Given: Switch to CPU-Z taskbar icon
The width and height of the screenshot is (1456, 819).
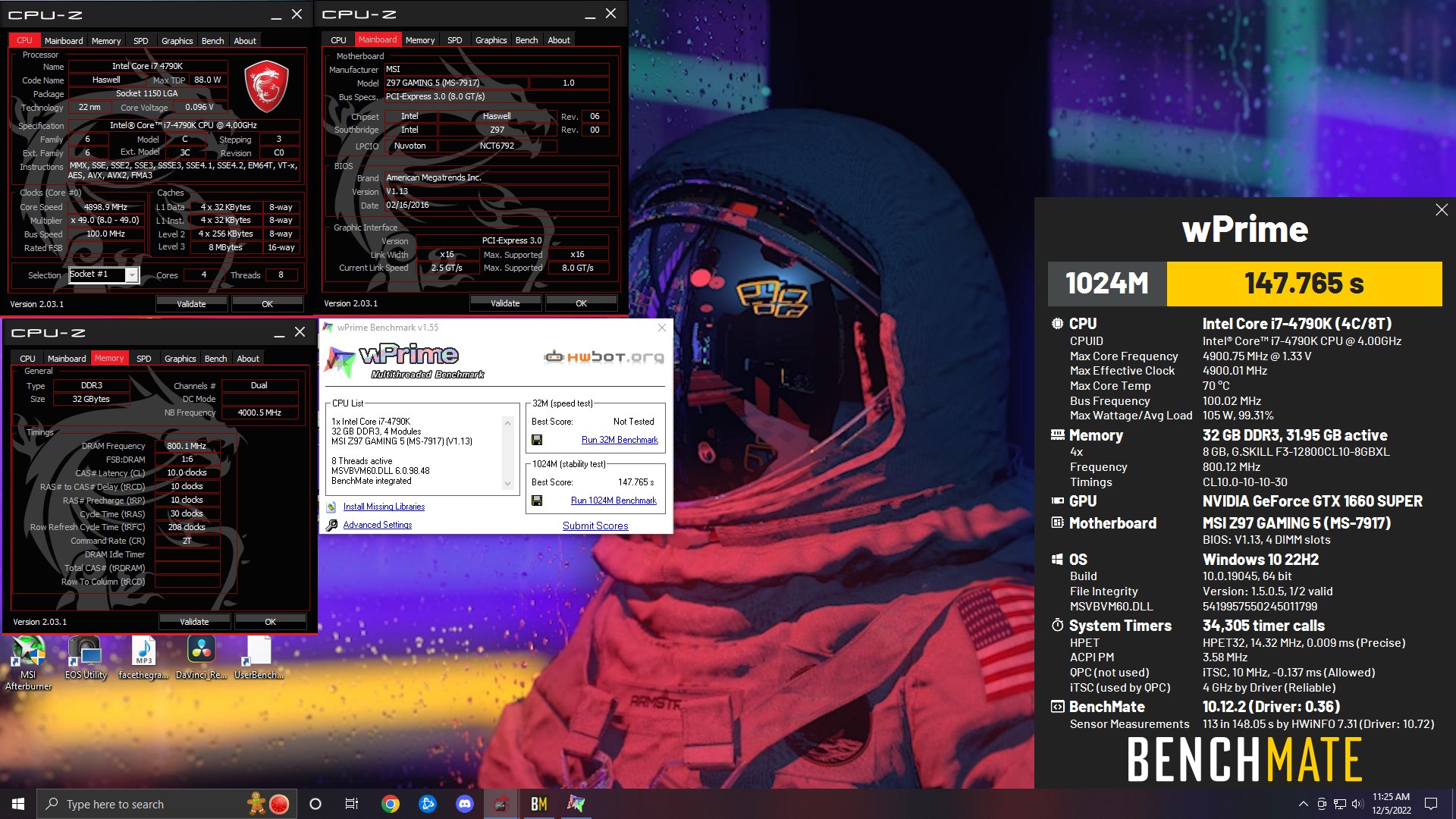Looking at the screenshot, I should pos(501,804).
